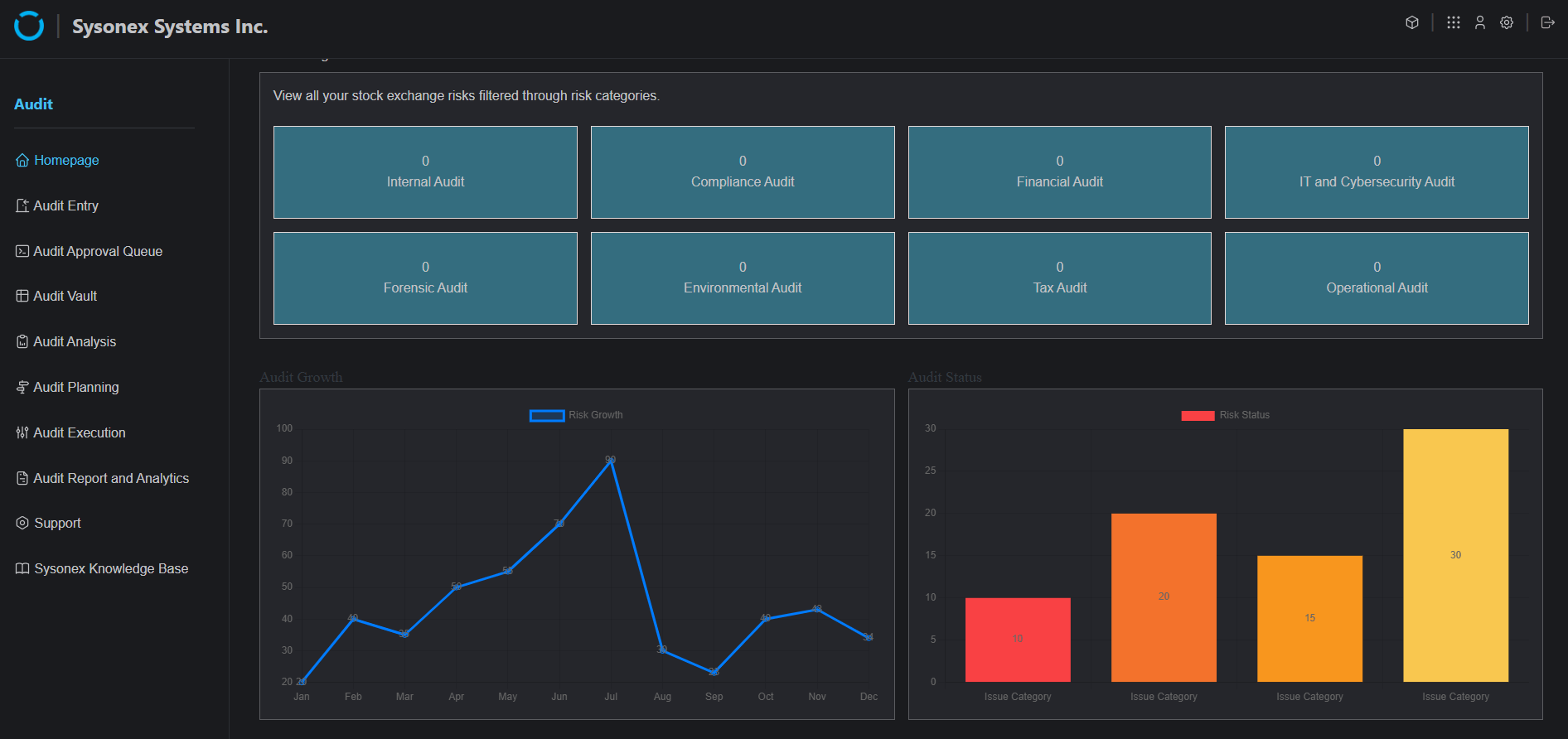The width and height of the screenshot is (1568, 739).
Task: Go to Audit Entry in sidebar
Action: click(65, 205)
